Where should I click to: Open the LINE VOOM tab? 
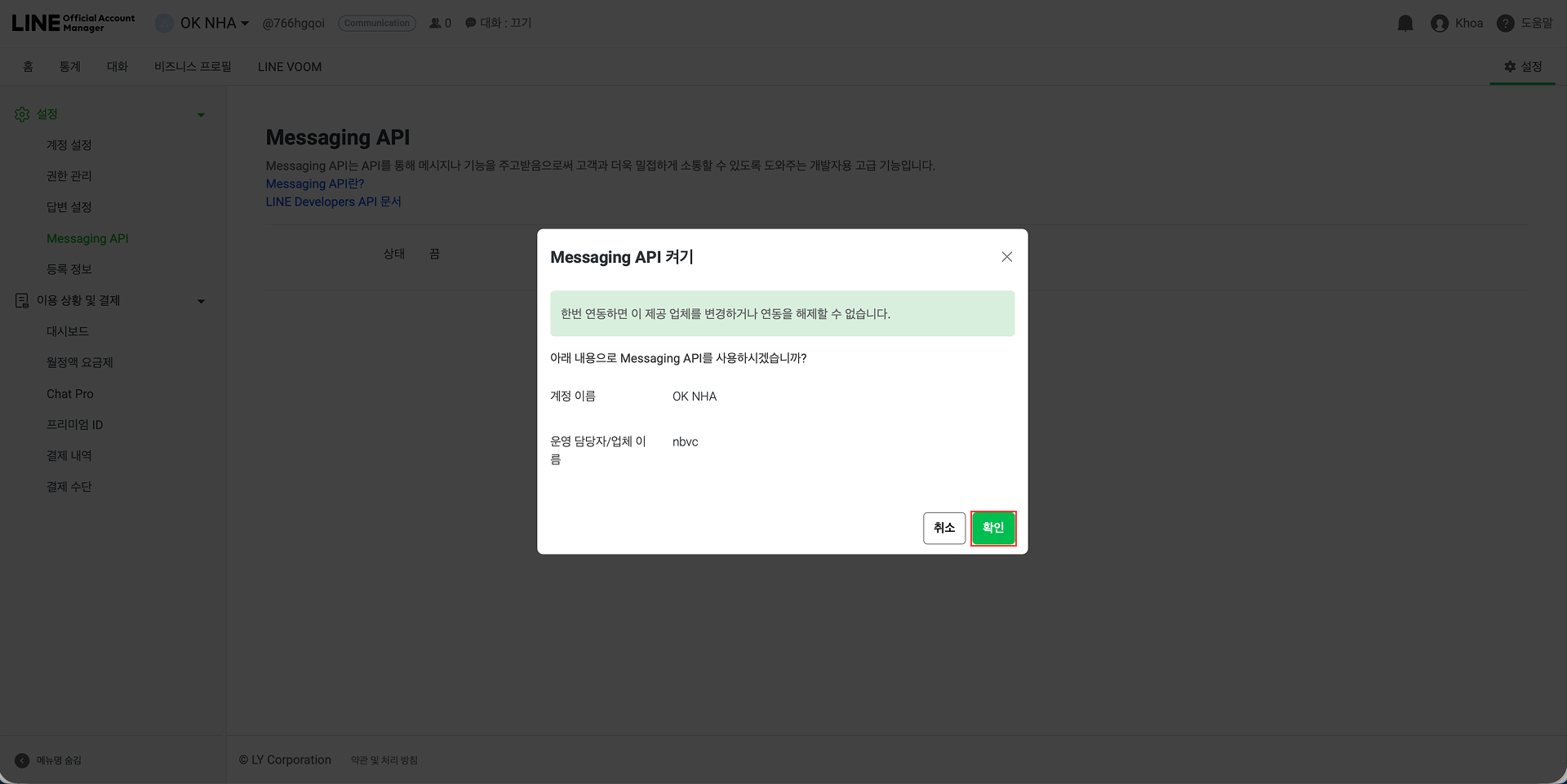(x=289, y=66)
